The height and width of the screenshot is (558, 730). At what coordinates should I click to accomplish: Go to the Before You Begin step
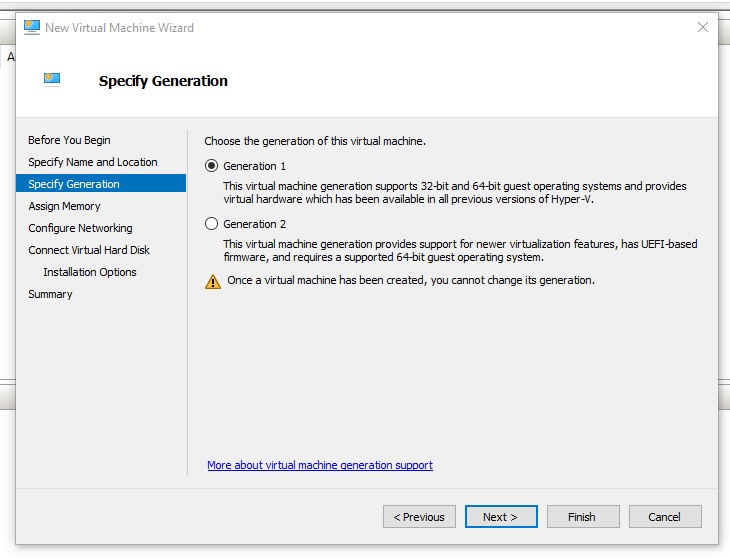pos(69,140)
